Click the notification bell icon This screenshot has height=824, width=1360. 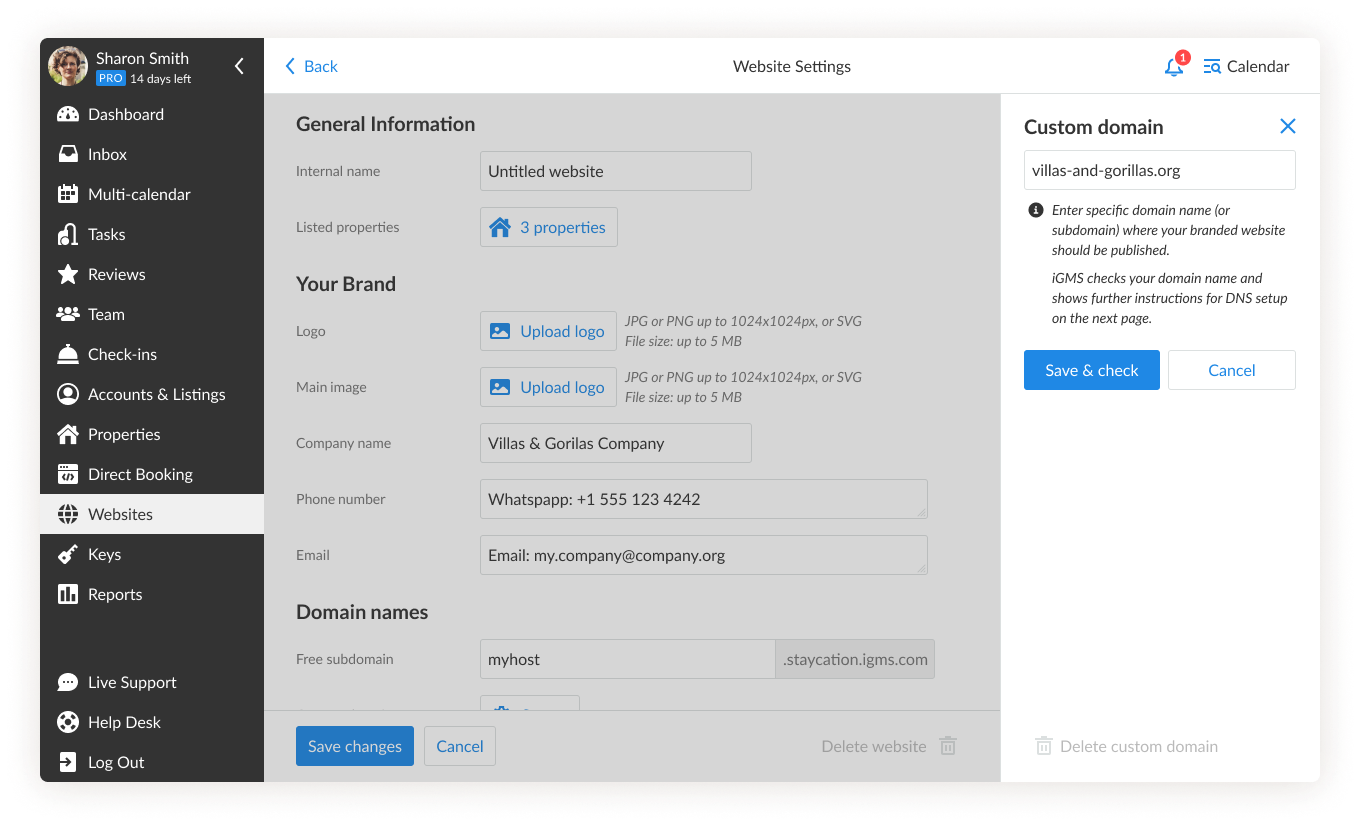[x=1174, y=67]
